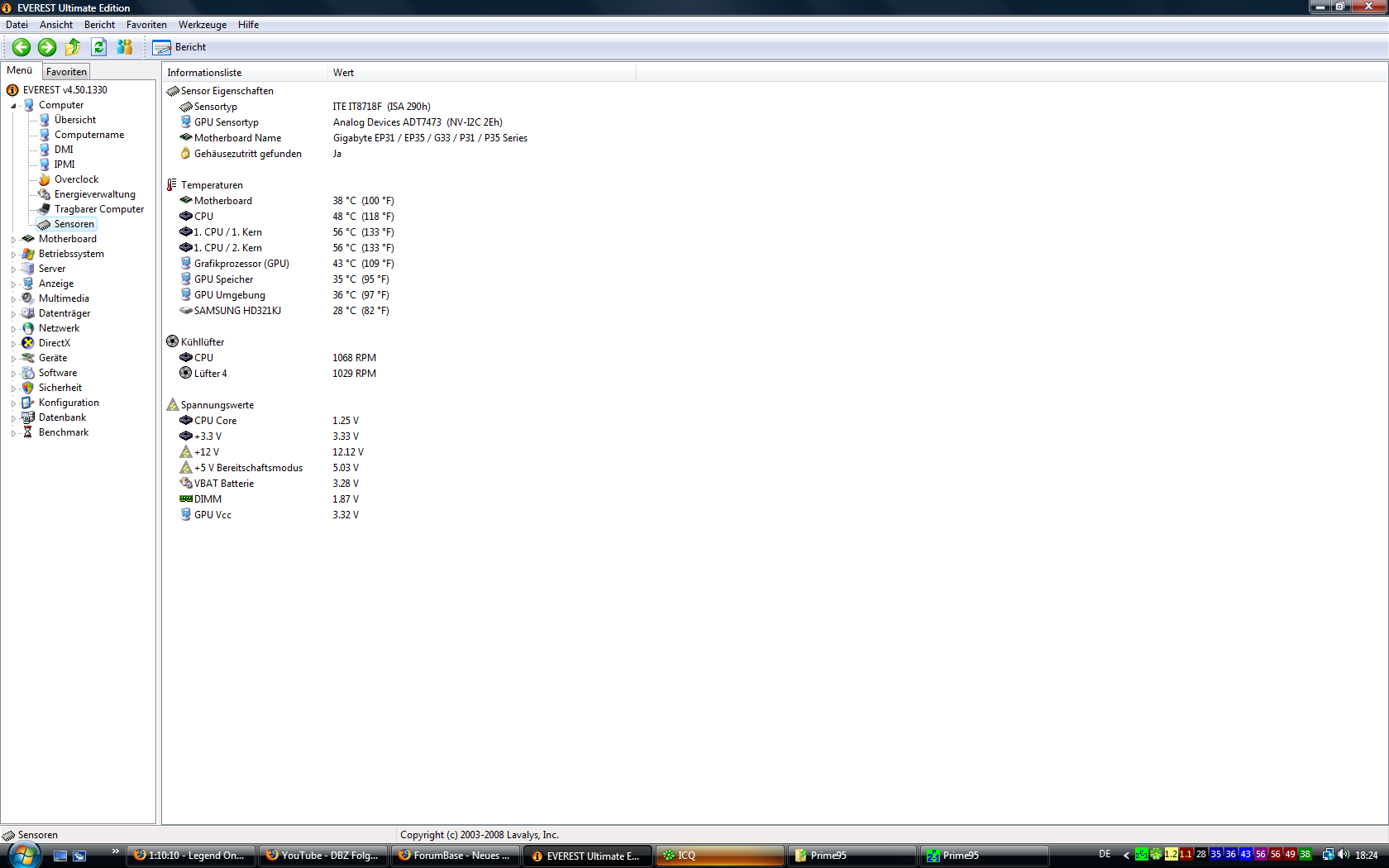Click the Sicherheit shield icon

pos(28,388)
